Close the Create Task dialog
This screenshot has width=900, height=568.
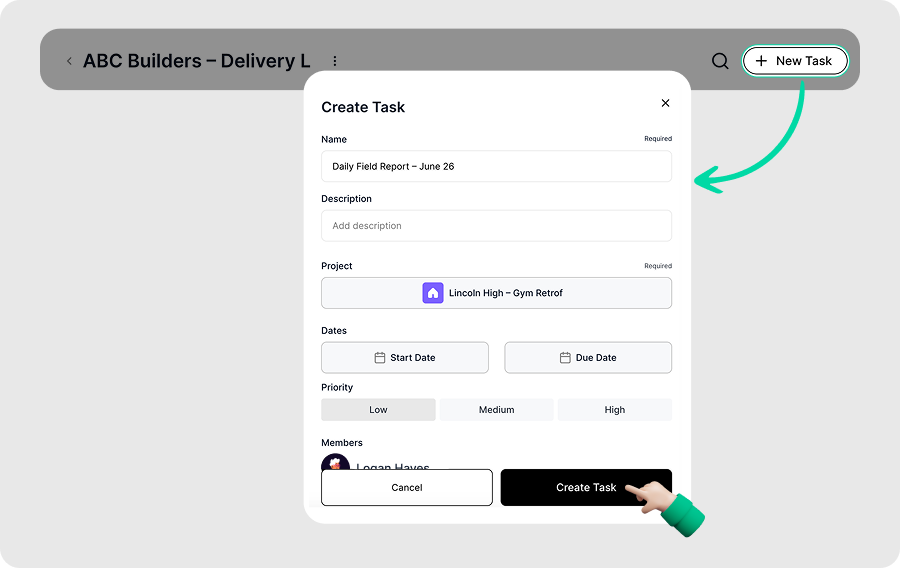[x=665, y=103]
